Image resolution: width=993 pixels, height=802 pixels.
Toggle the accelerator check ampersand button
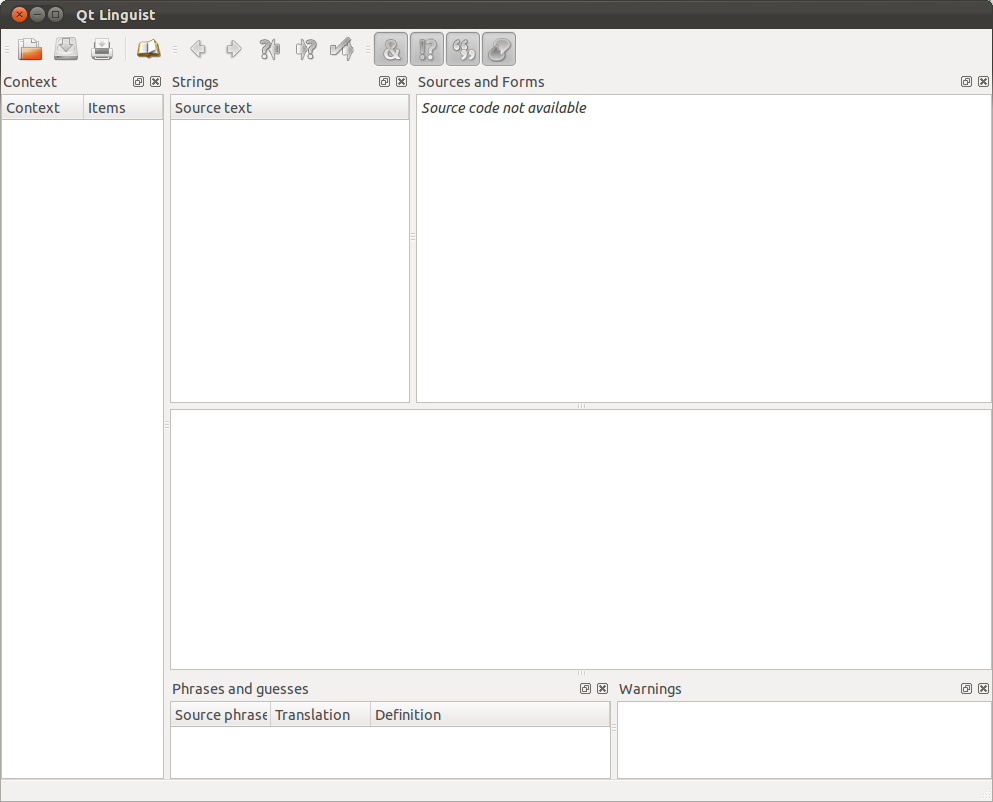[x=391, y=49]
